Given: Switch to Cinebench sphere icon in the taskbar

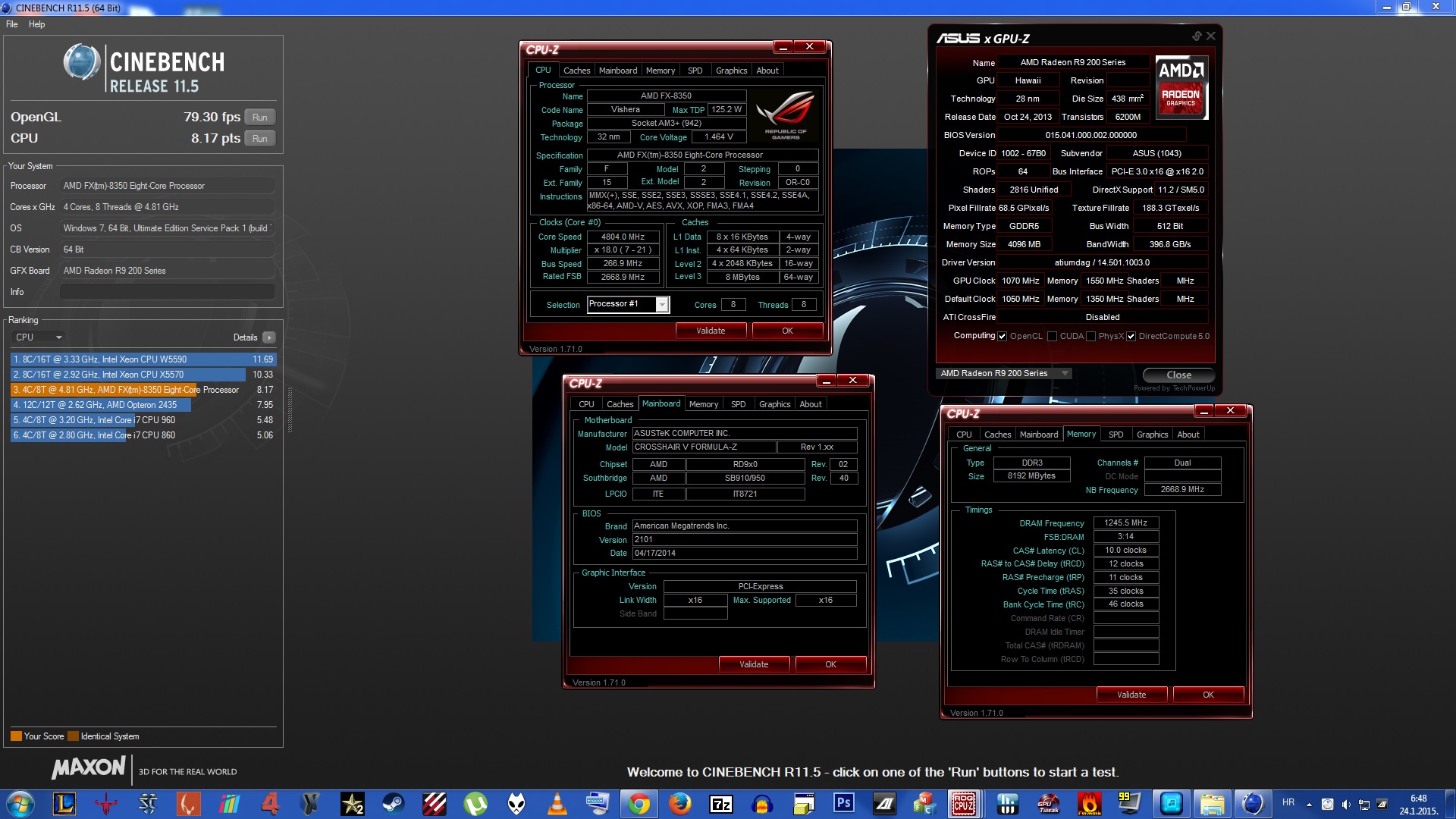Looking at the screenshot, I should [x=1253, y=803].
